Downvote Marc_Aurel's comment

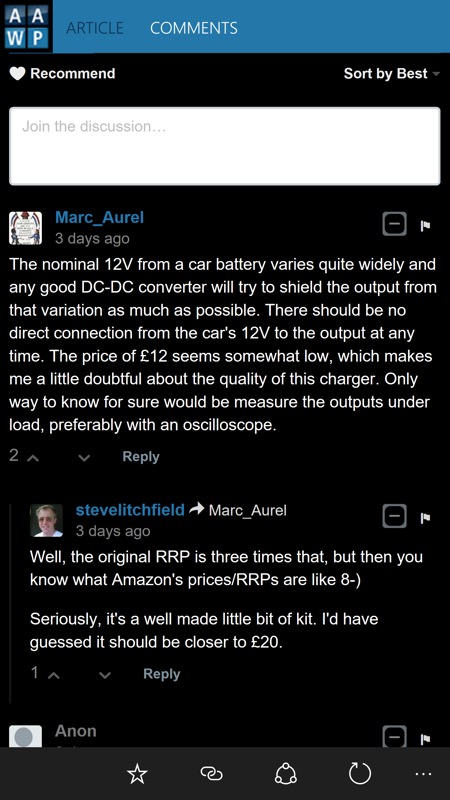click(x=84, y=458)
